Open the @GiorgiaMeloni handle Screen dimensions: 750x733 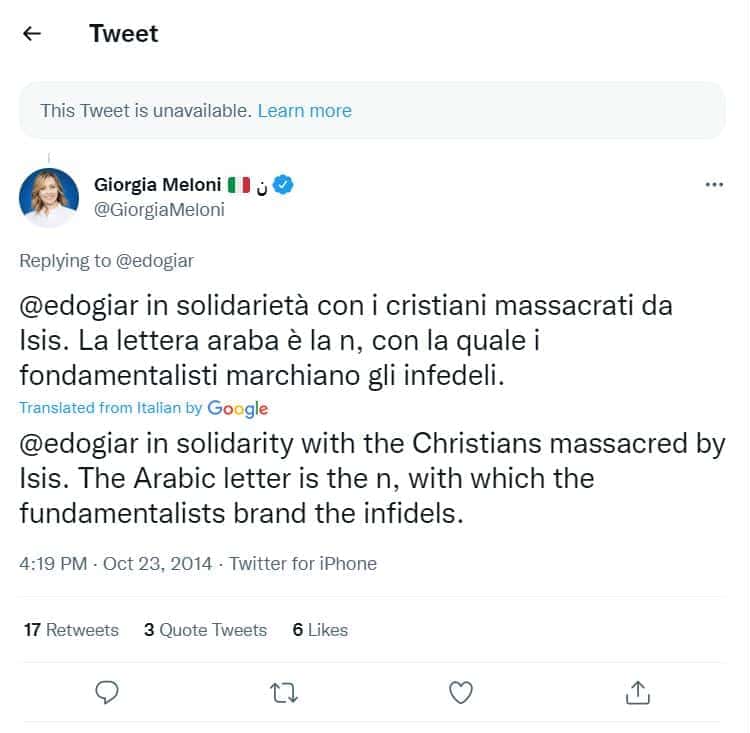pyautogui.click(x=159, y=210)
